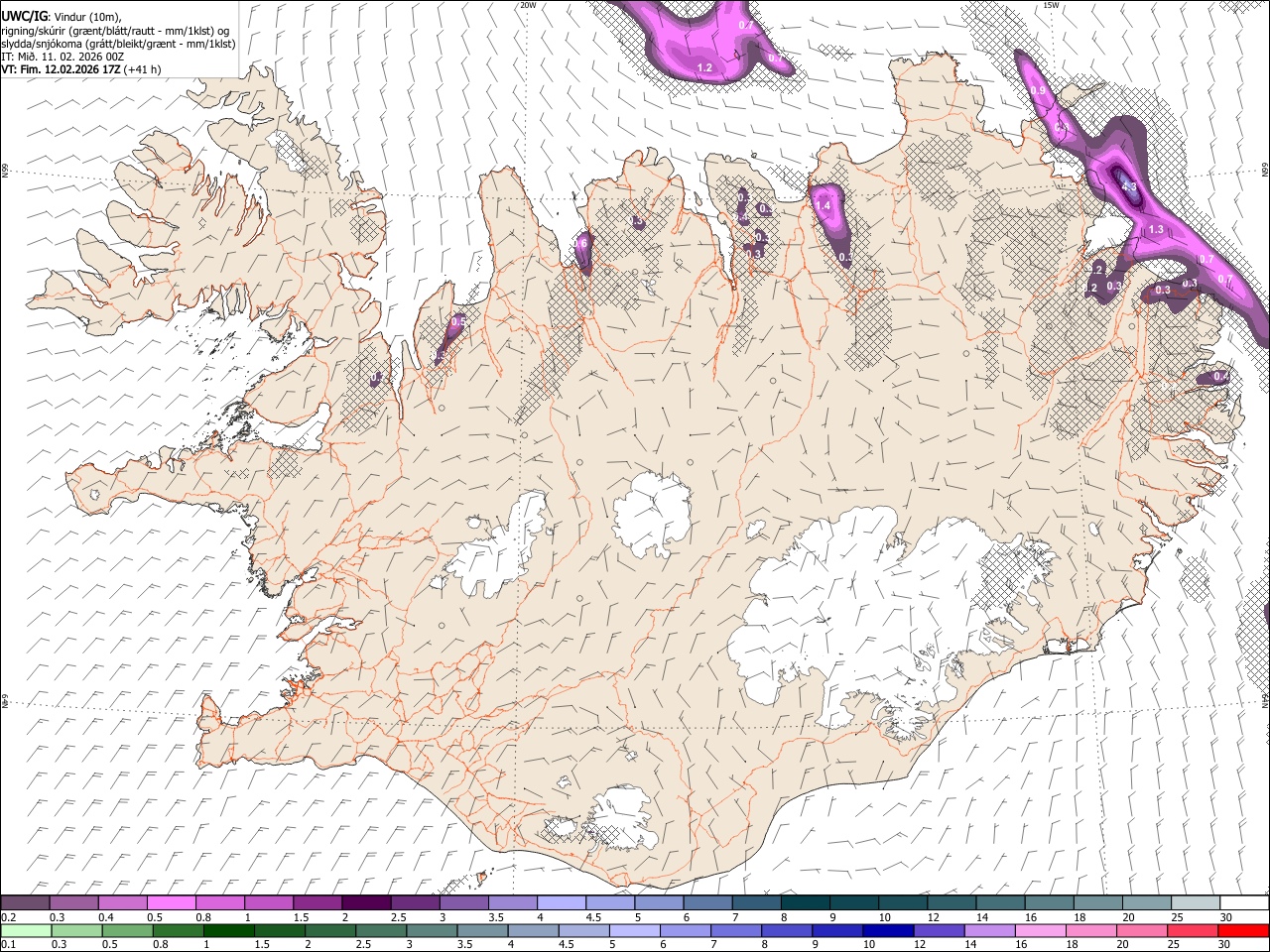Click the '0.9' value in the pink band

pyautogui.click(x=1038, y=90)
